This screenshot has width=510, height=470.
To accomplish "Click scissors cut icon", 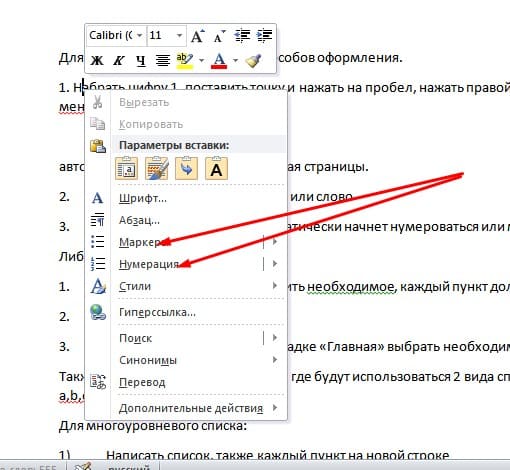I will (97, 102).
